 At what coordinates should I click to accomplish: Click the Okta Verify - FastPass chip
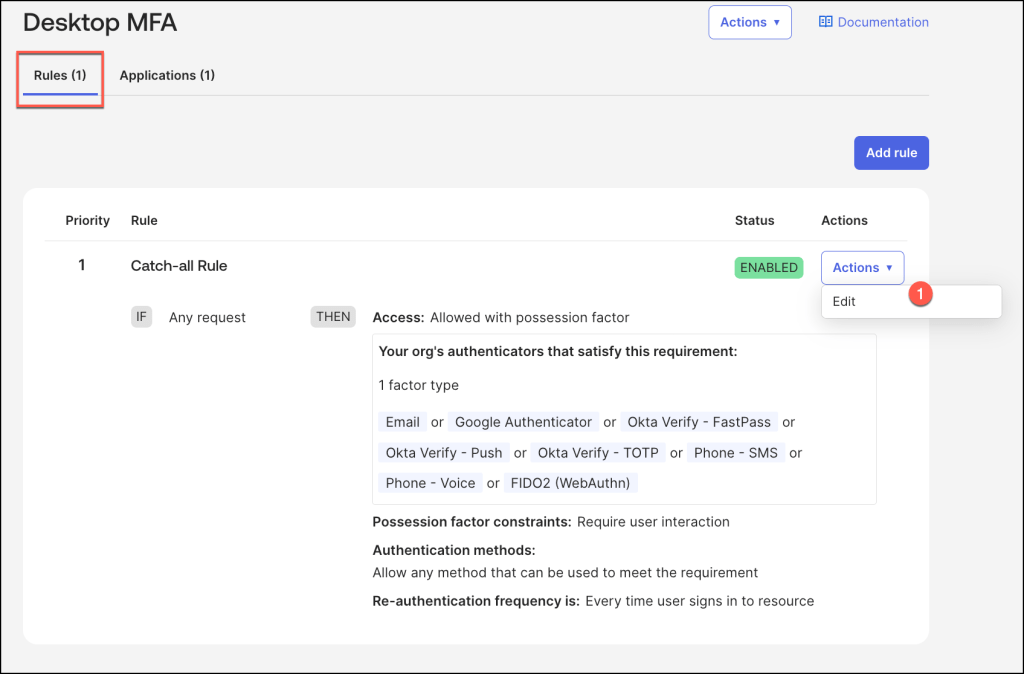(x=699, y=422)
